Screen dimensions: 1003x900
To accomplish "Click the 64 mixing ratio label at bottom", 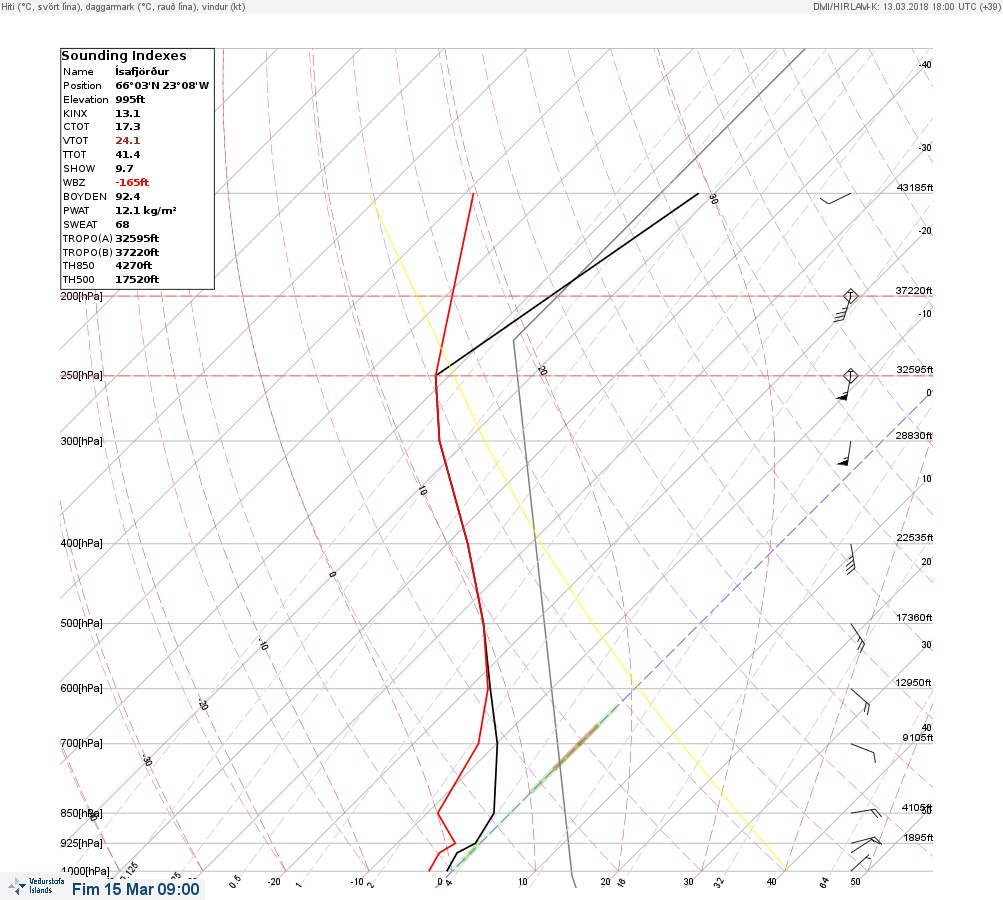I will (824, 883).
